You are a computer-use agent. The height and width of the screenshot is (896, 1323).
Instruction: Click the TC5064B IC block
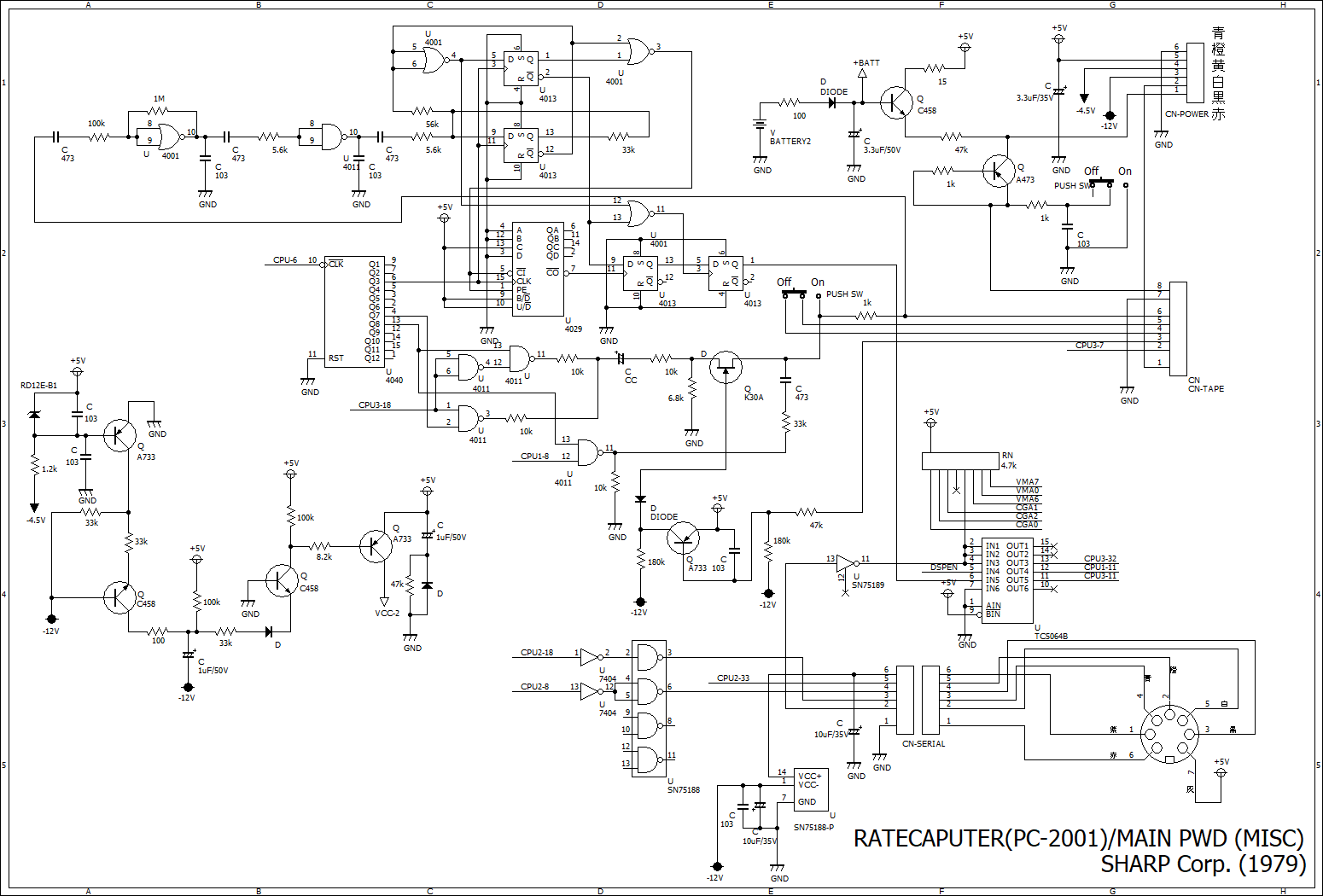1007,580
